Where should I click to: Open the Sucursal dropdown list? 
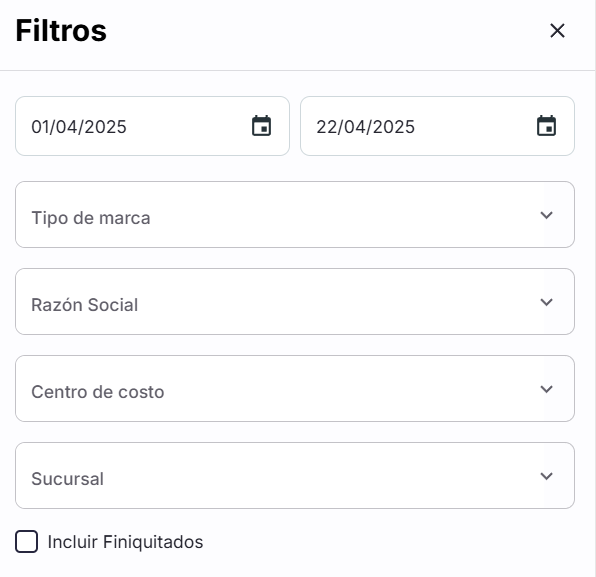coord(295,476)
